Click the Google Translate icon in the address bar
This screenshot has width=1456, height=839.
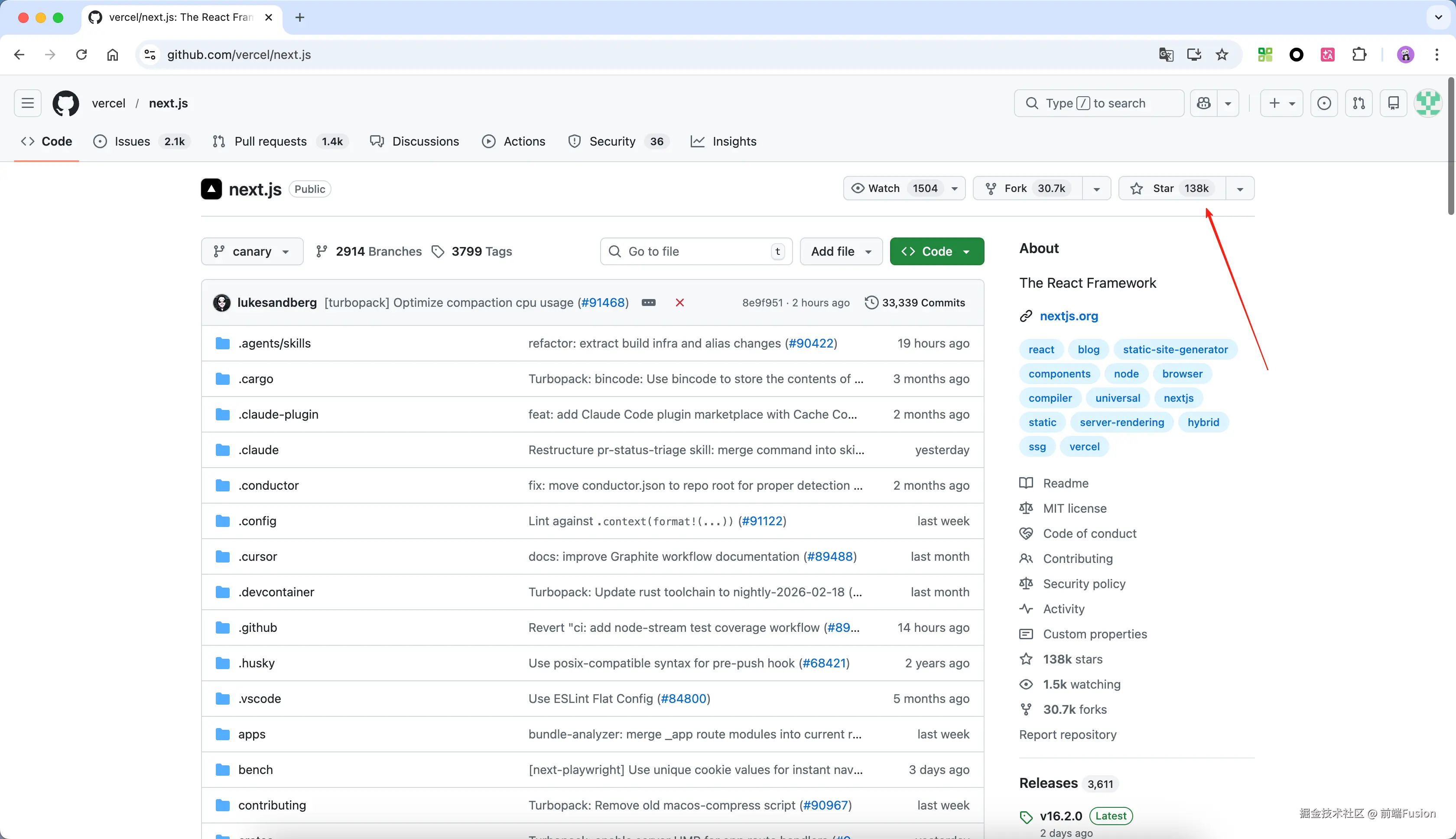click(x=1165, y=54)
